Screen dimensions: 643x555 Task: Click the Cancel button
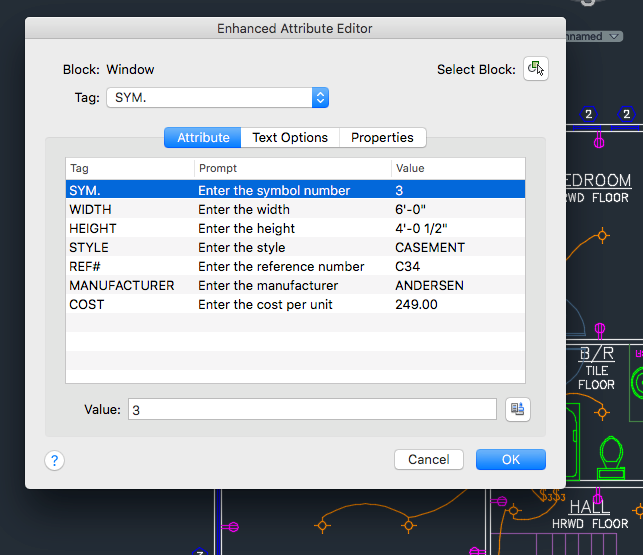[x=429, y=459]
